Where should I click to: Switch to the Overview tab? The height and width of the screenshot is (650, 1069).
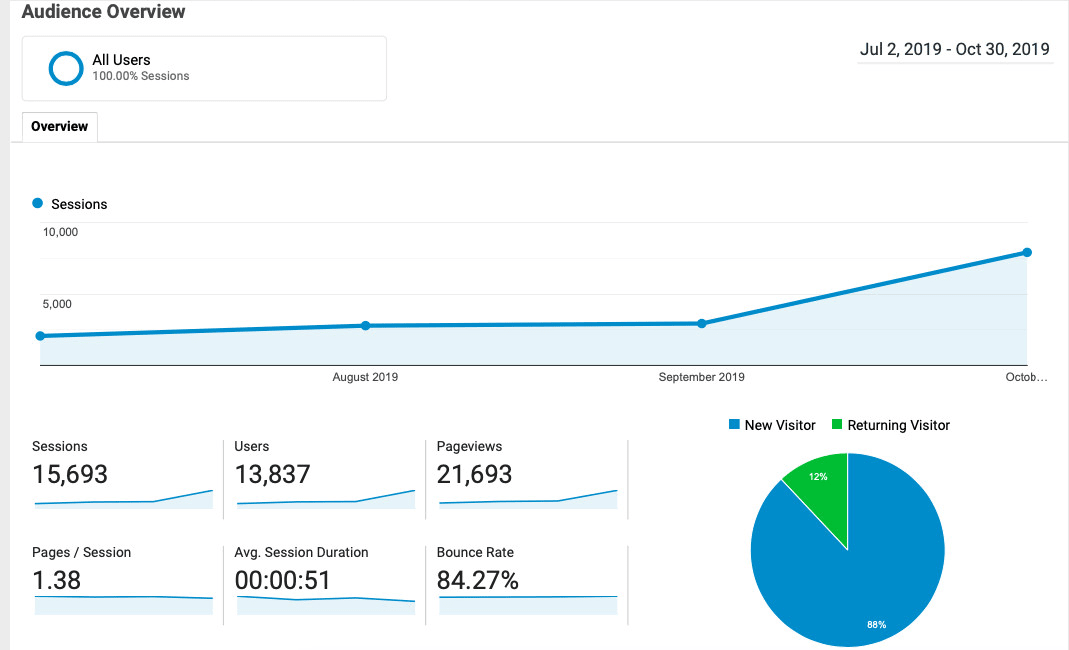coord(59,126)
